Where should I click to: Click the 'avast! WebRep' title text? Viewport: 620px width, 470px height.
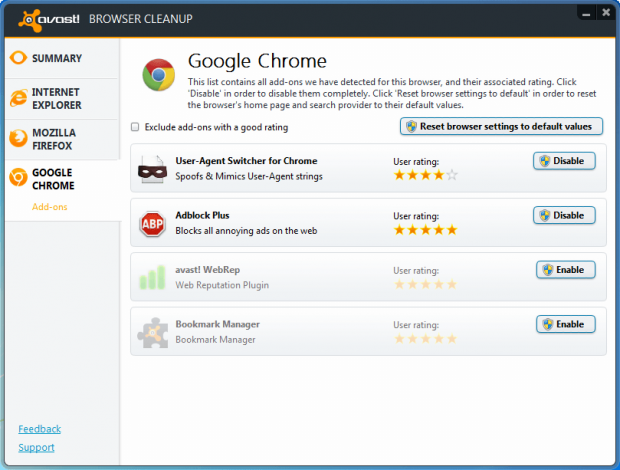pos(208,270)
